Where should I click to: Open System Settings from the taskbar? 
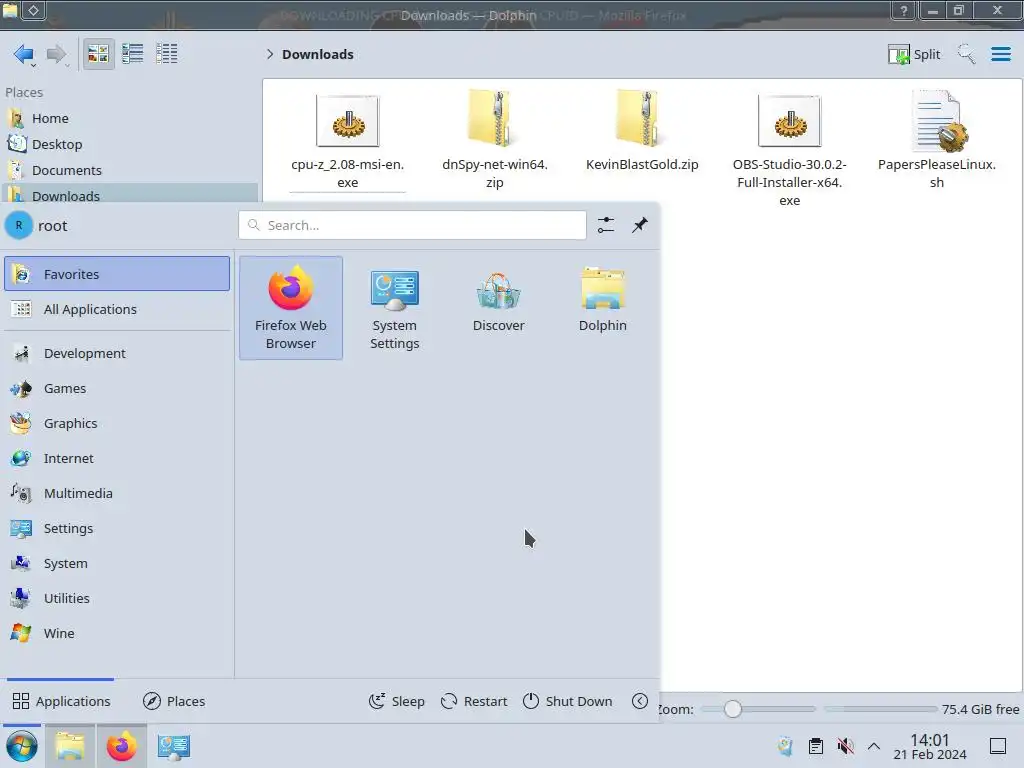[x=173, y=746]
